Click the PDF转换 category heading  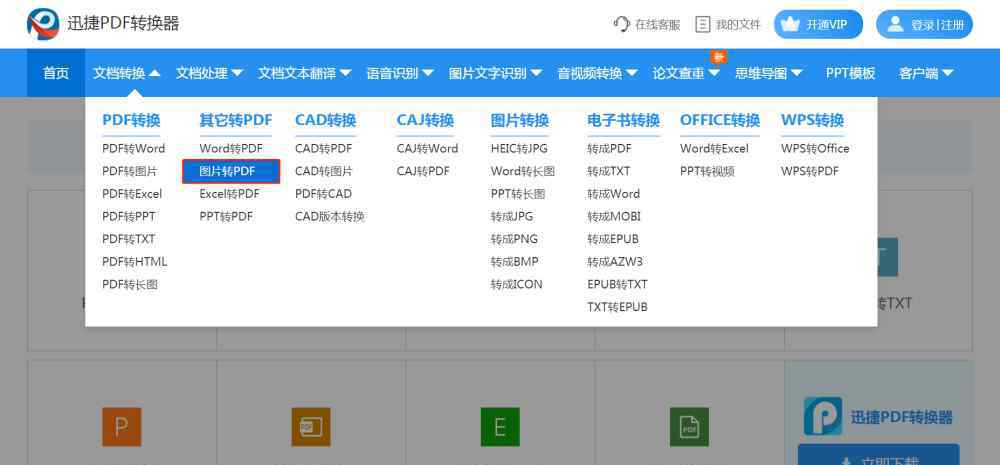point(131,120)
